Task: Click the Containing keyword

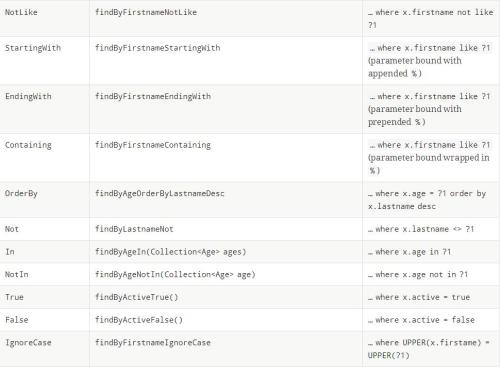Action: pyautogui.click(x=28, y=145)
